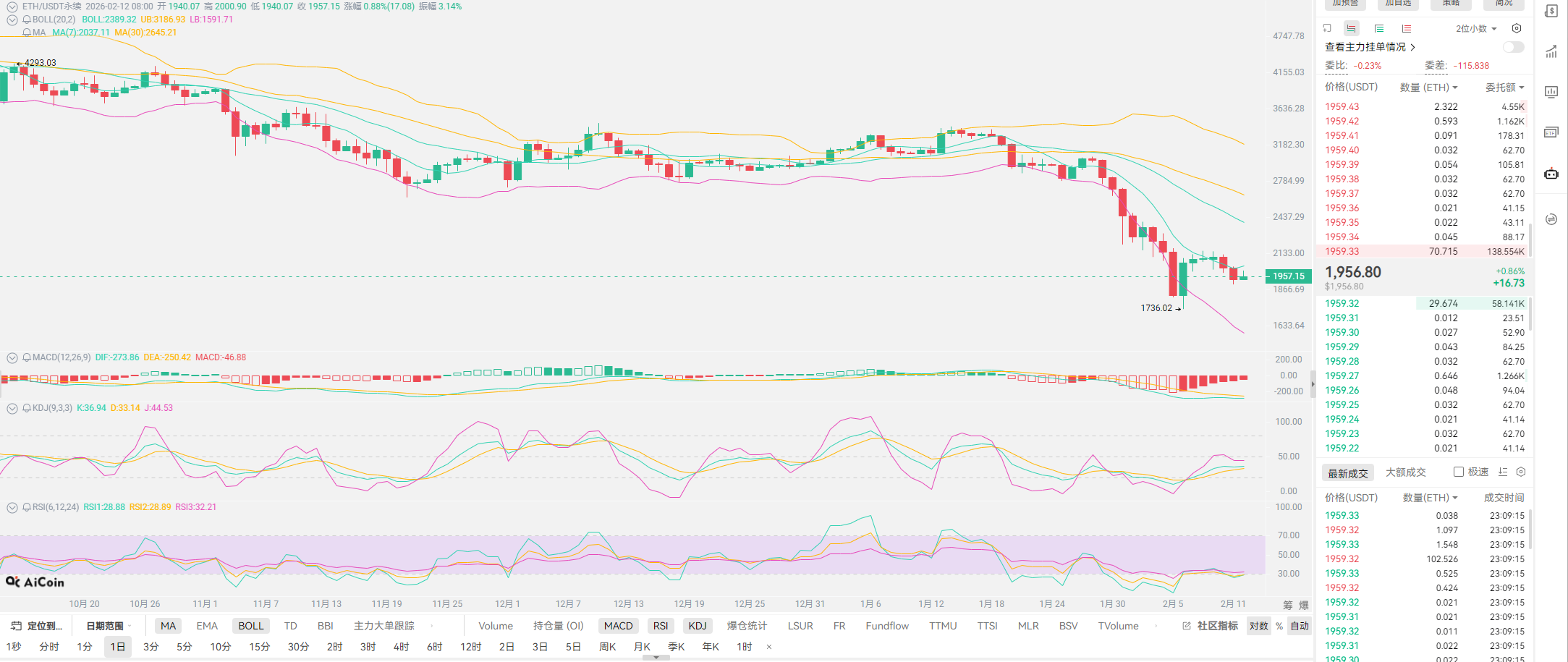The height and width of the screenshot is (662, 1568).
Task: Click the dollar bill icon in right sidebar
Action: [x=1551, y=12]
